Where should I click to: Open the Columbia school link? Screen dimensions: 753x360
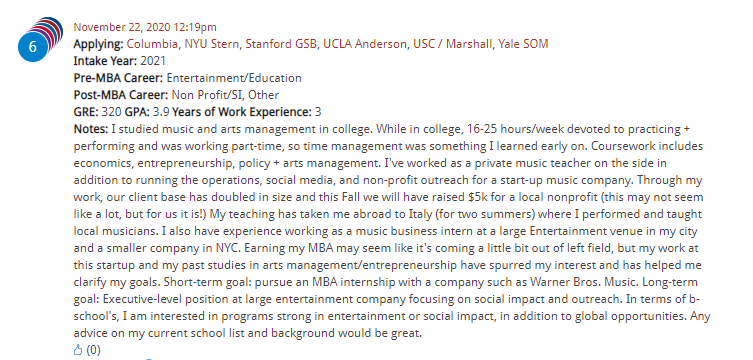click(x=152, y=44)
